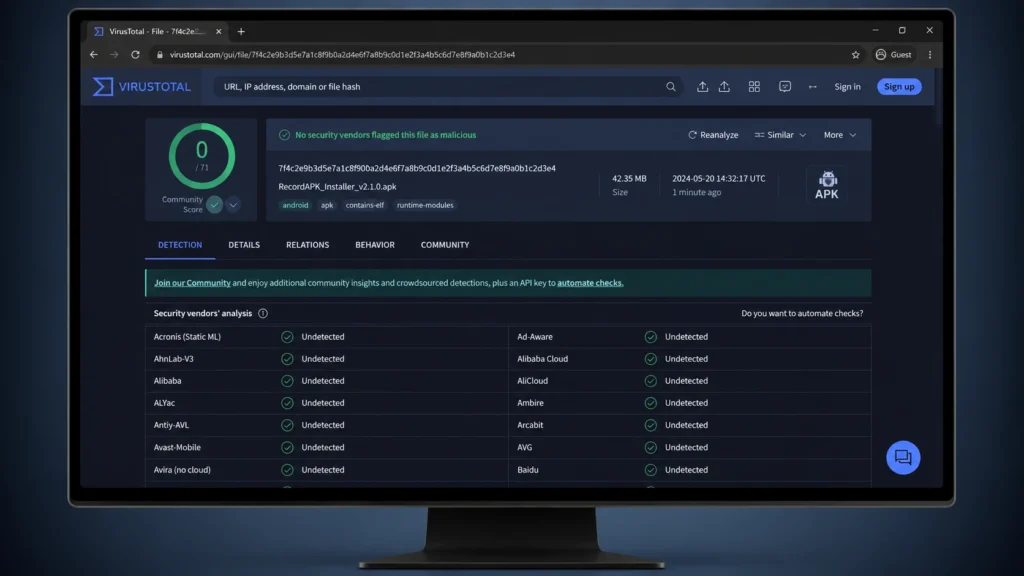Switch to the BEHAVIOR tab
1024x576 pixels.
(x=375, y=245)
